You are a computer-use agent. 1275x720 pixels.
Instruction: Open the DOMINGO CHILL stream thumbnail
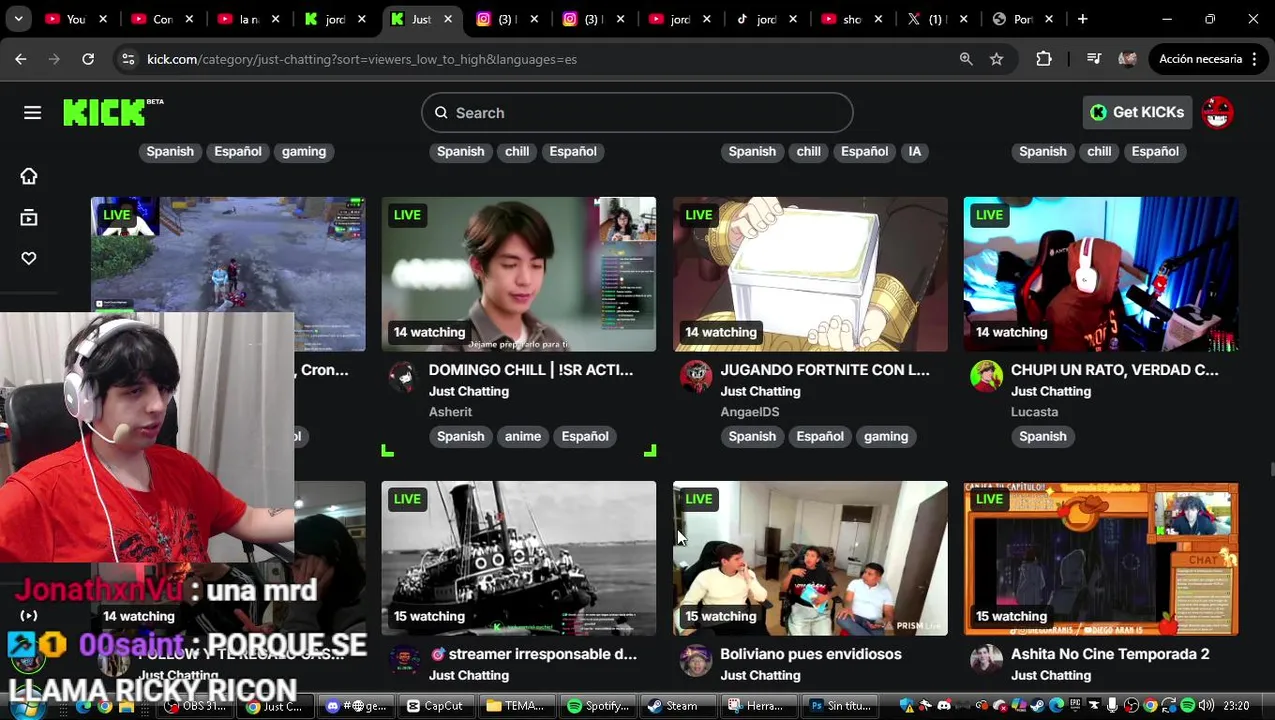click(x=519, y=274)
